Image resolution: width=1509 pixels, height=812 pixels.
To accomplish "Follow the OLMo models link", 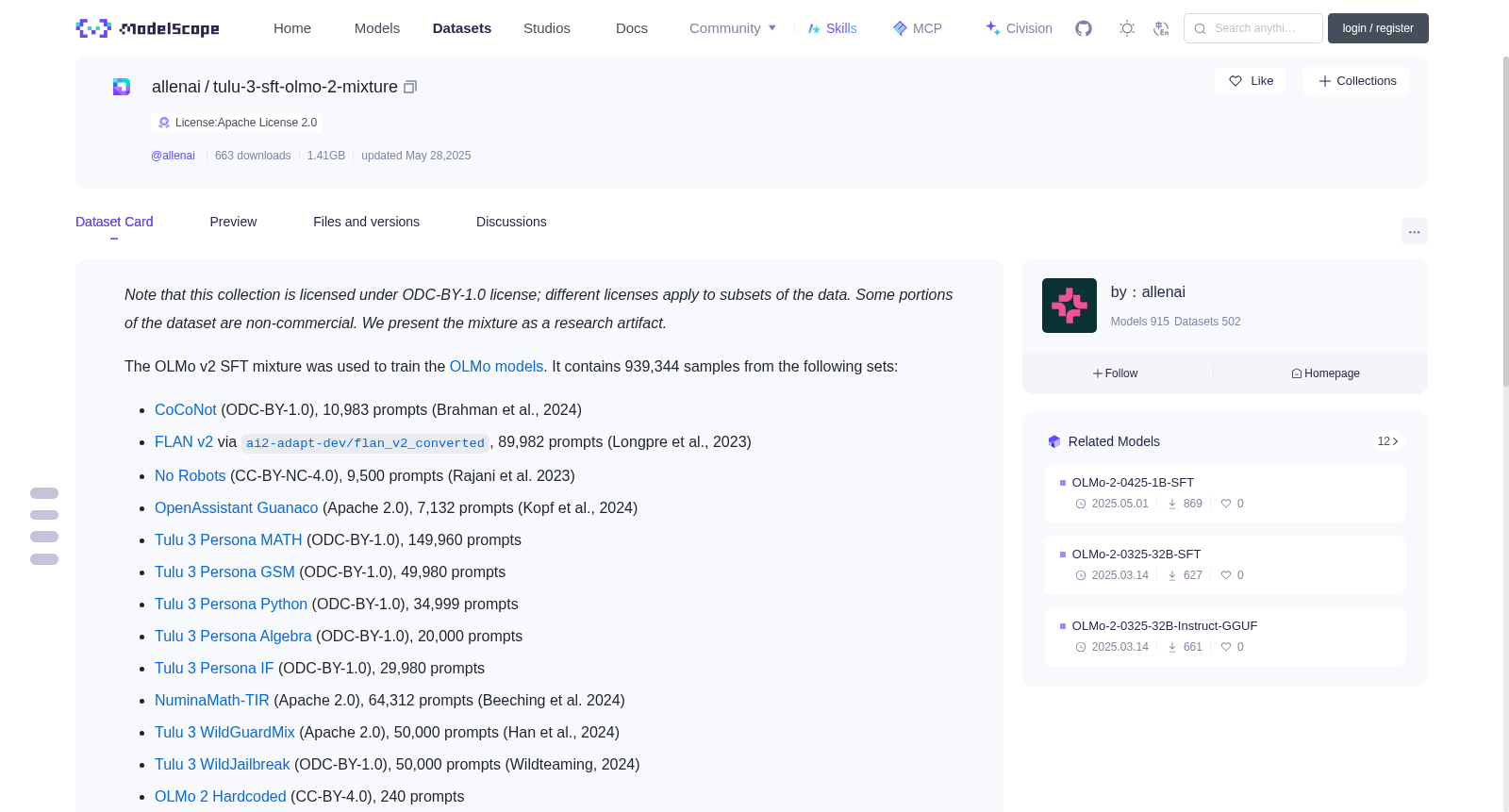I will click(x=496, y=367).
